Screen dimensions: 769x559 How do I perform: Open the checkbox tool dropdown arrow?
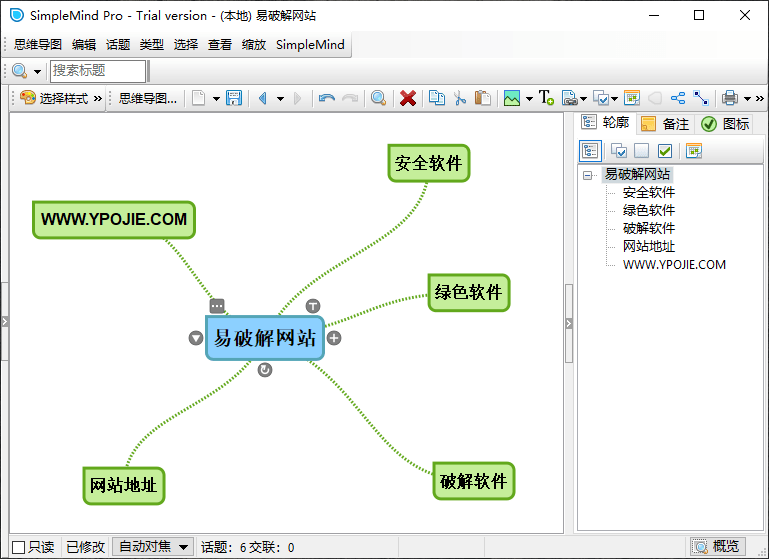pyautogui.click(x=614, y=99)
